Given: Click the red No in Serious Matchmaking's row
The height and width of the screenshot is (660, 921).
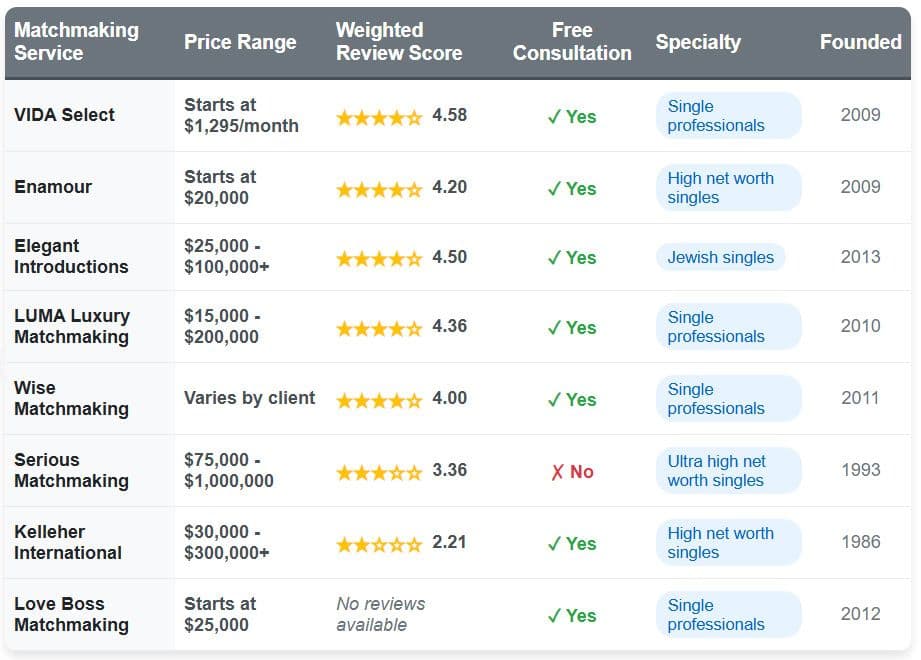Looking at the screenshot, I should coord(572,472).
